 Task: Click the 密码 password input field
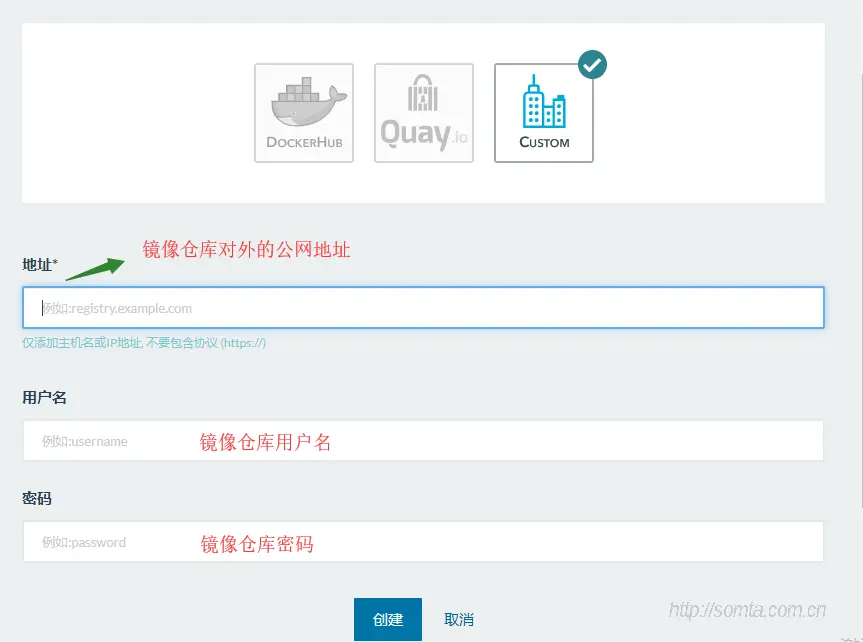click(423, 542)
